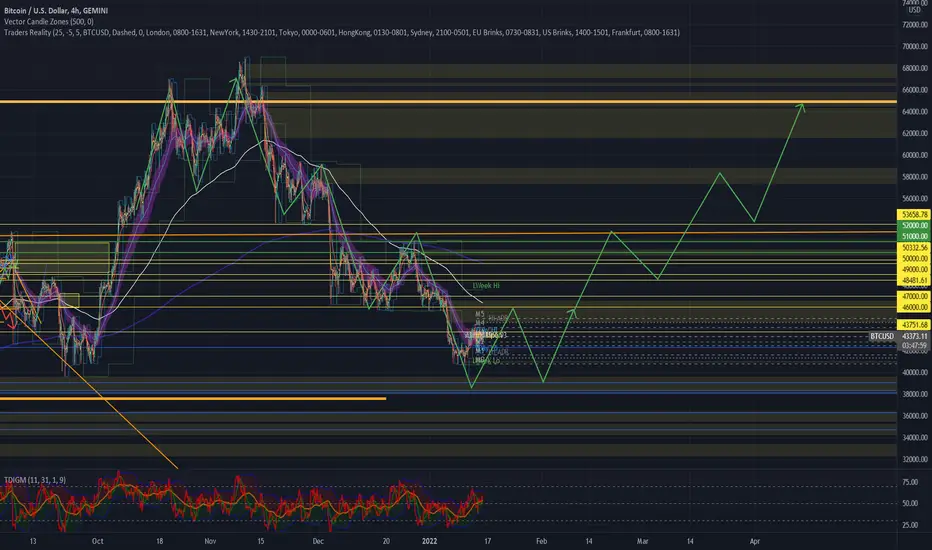The image size is (932, 550).
Task: Click 58000.00 on the price scale
Action: click(x=915, y=177)
